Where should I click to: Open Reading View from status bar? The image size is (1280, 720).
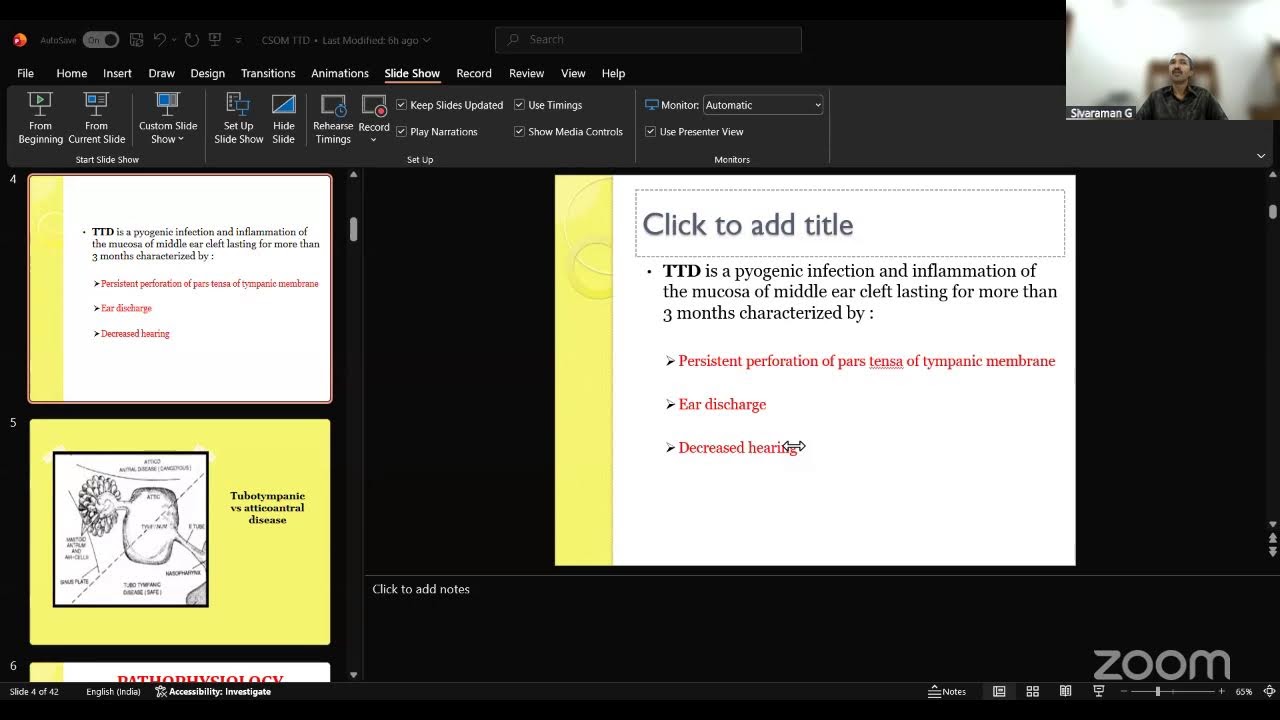(1066, 691)
